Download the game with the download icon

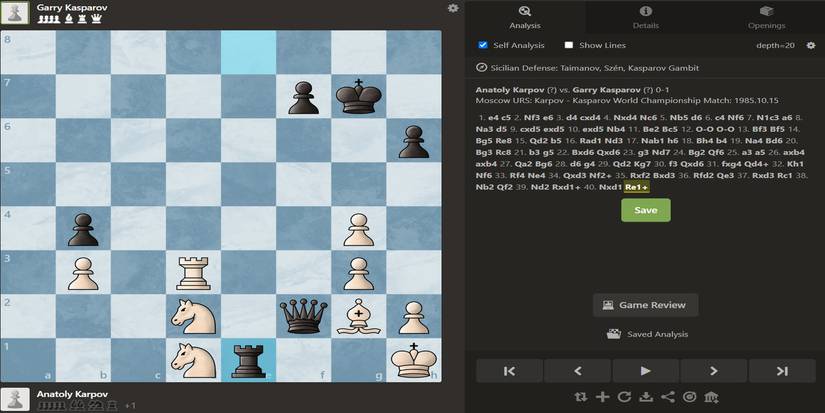point(646,397)
